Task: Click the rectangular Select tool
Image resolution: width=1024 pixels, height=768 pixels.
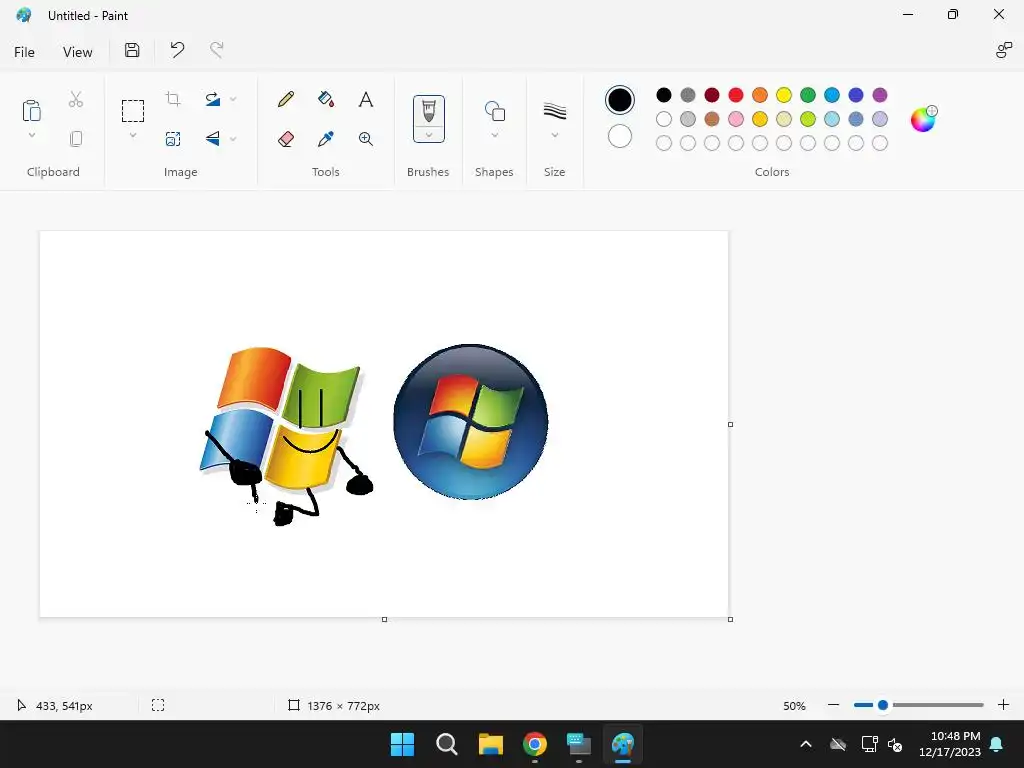Action: pos(133,110)
